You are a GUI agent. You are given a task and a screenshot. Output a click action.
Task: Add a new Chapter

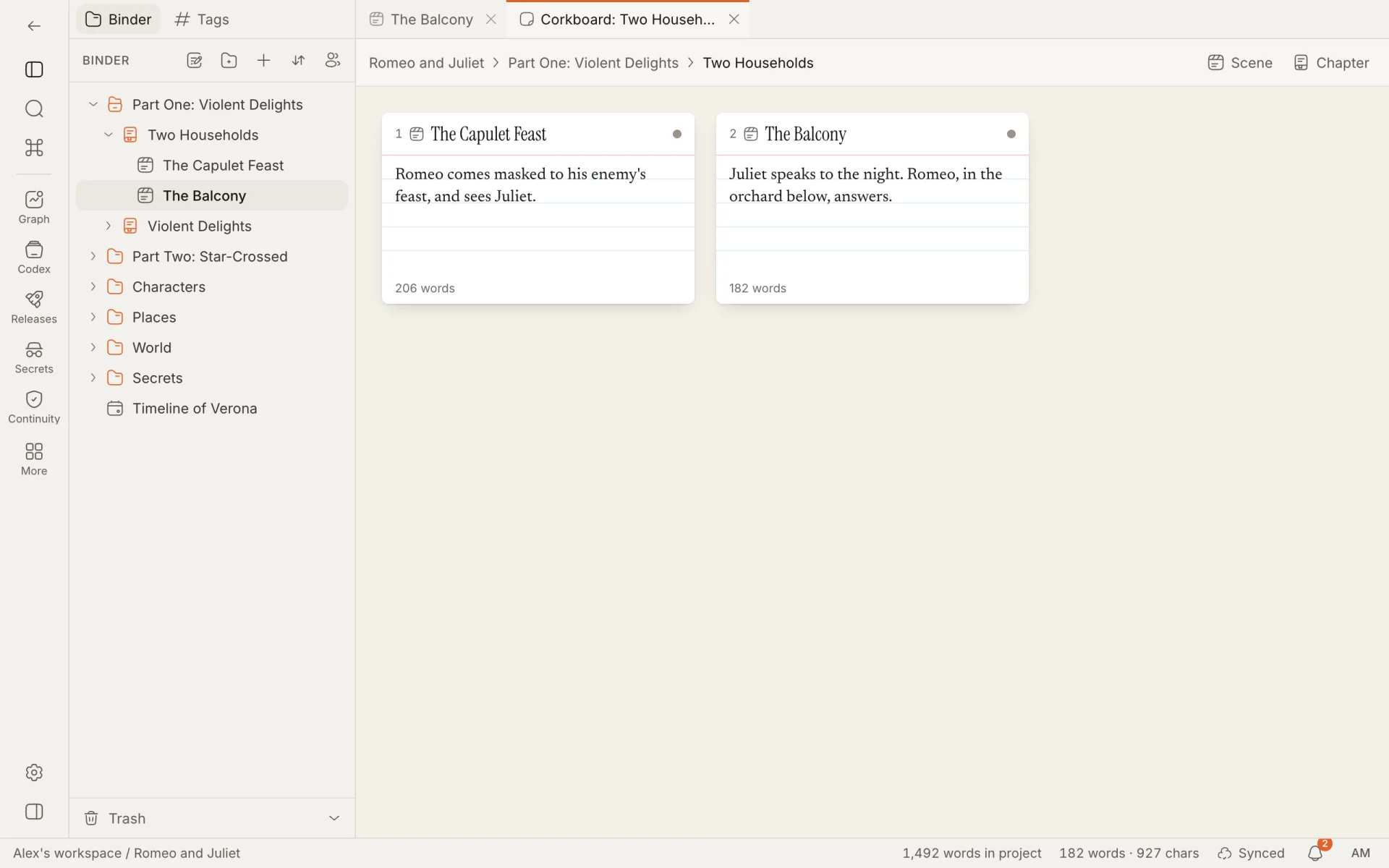[1331, 63]
